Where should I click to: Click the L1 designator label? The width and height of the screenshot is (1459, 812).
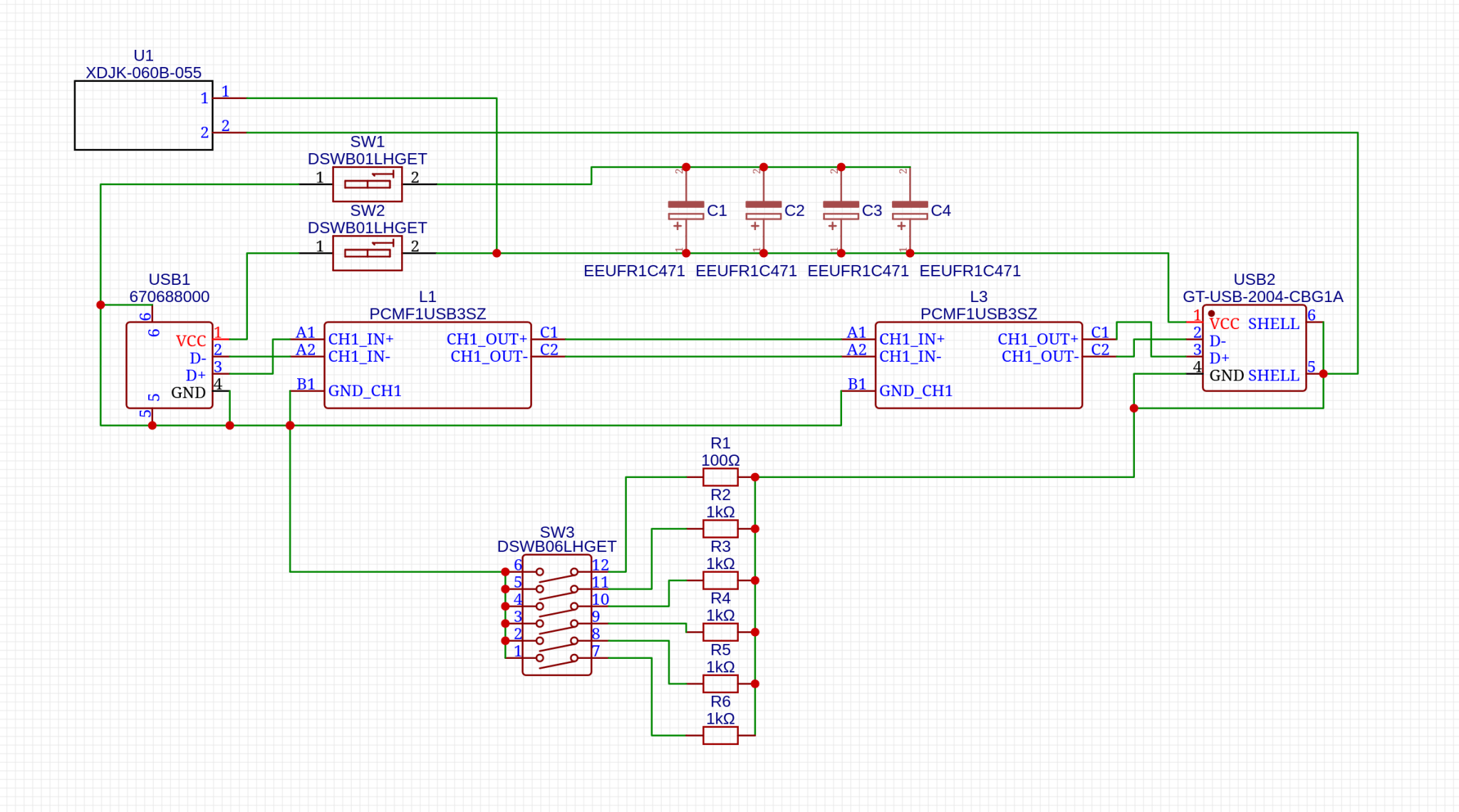click(427, 296)
